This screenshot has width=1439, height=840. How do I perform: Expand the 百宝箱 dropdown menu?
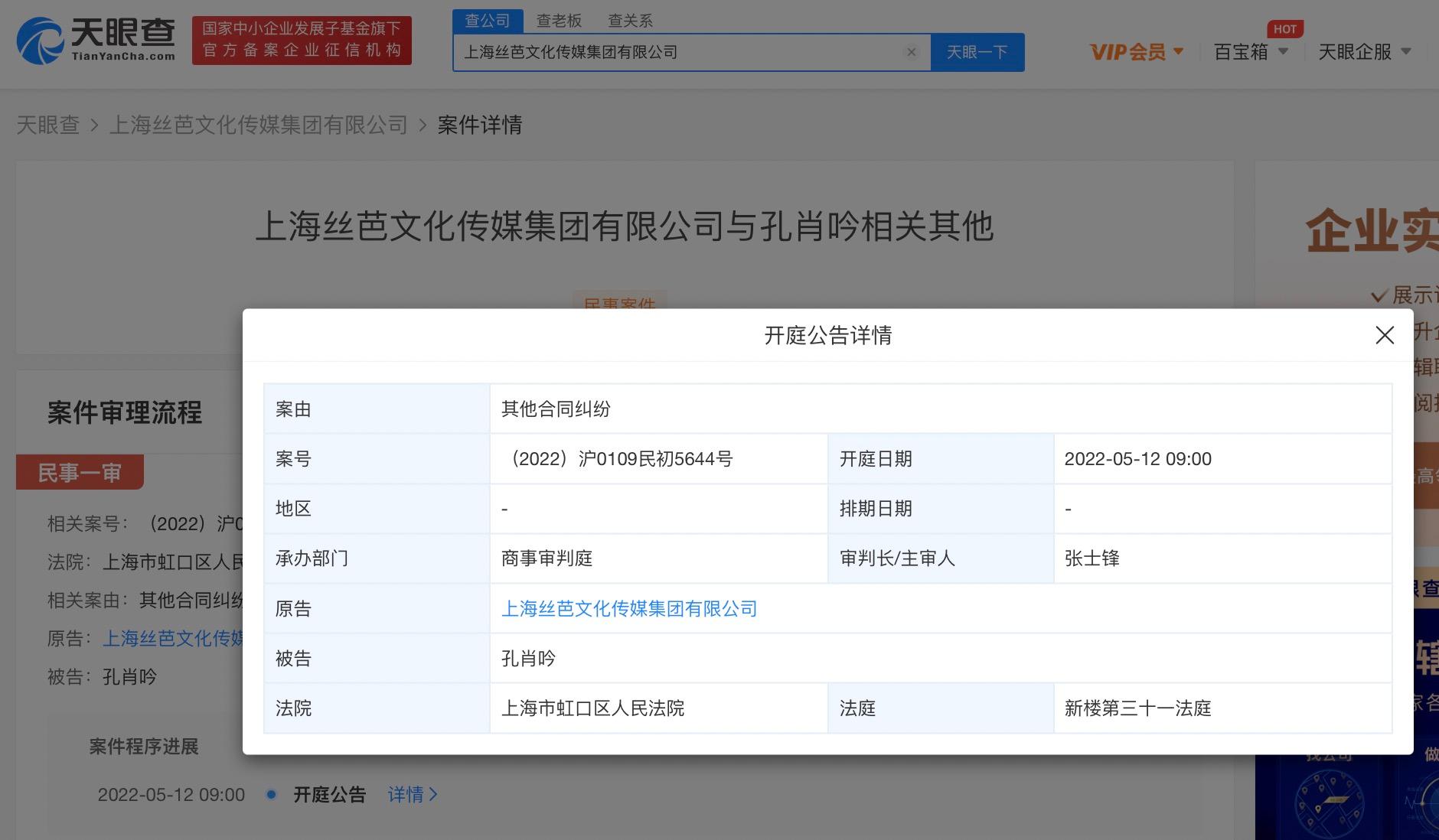click(1244, 51)
